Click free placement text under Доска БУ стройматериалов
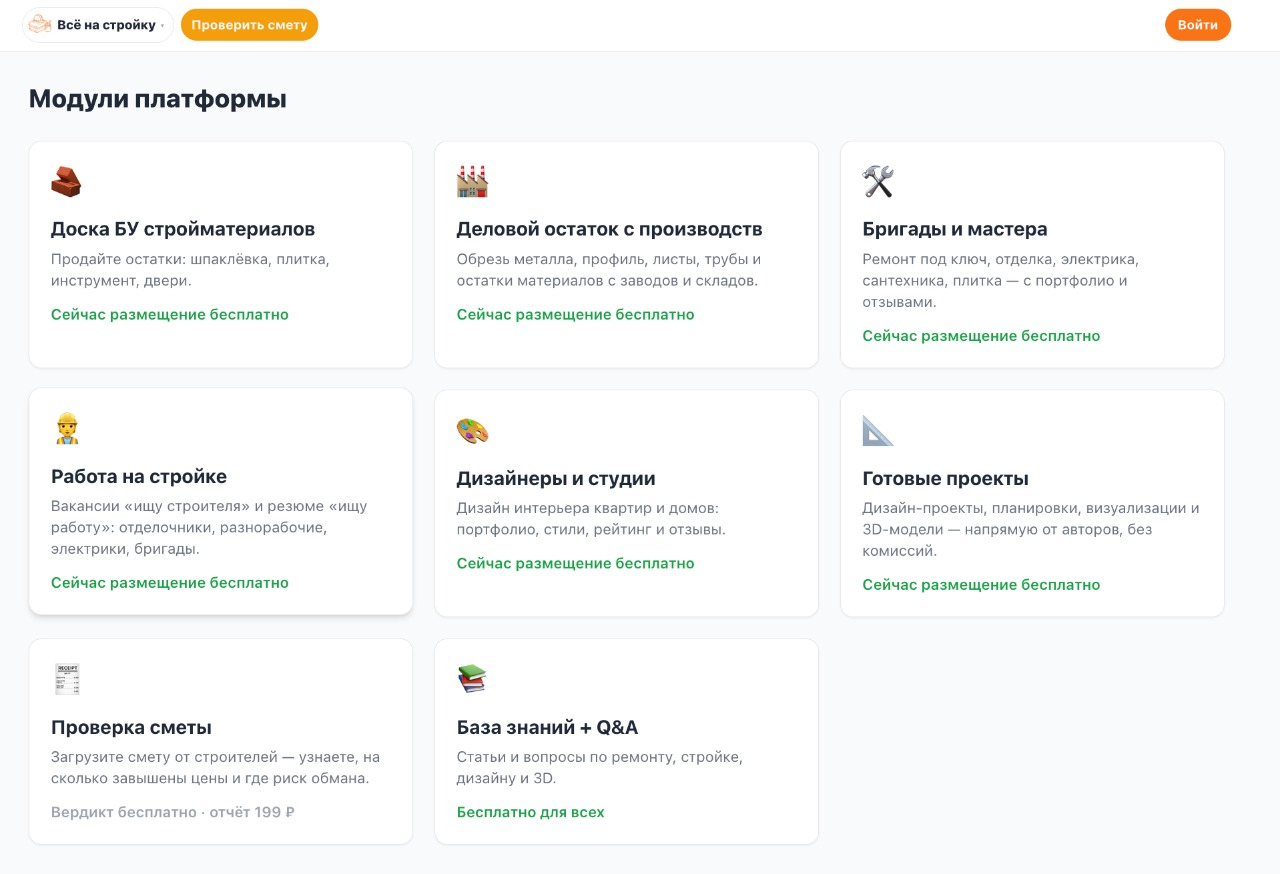This screenshot has width=1280, height=874. [x=170, y=314]
